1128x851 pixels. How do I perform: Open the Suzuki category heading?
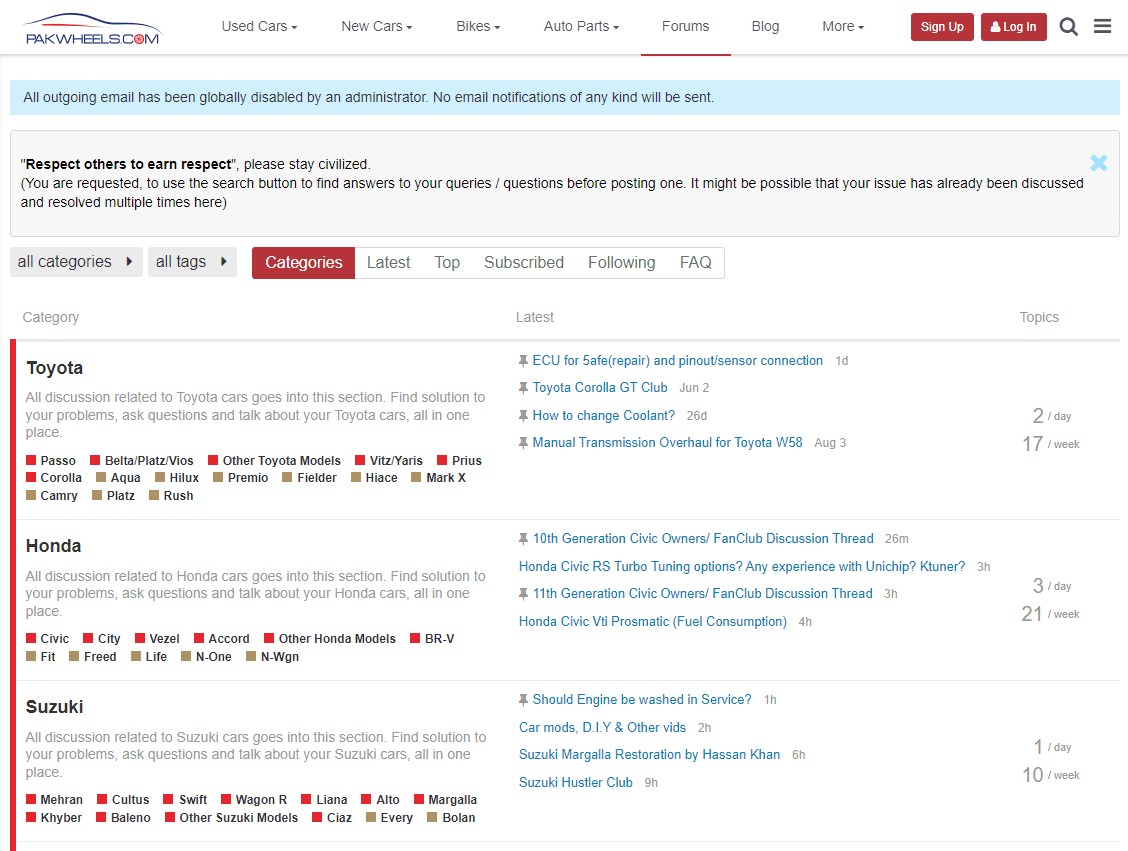click(x=55, y=707)
